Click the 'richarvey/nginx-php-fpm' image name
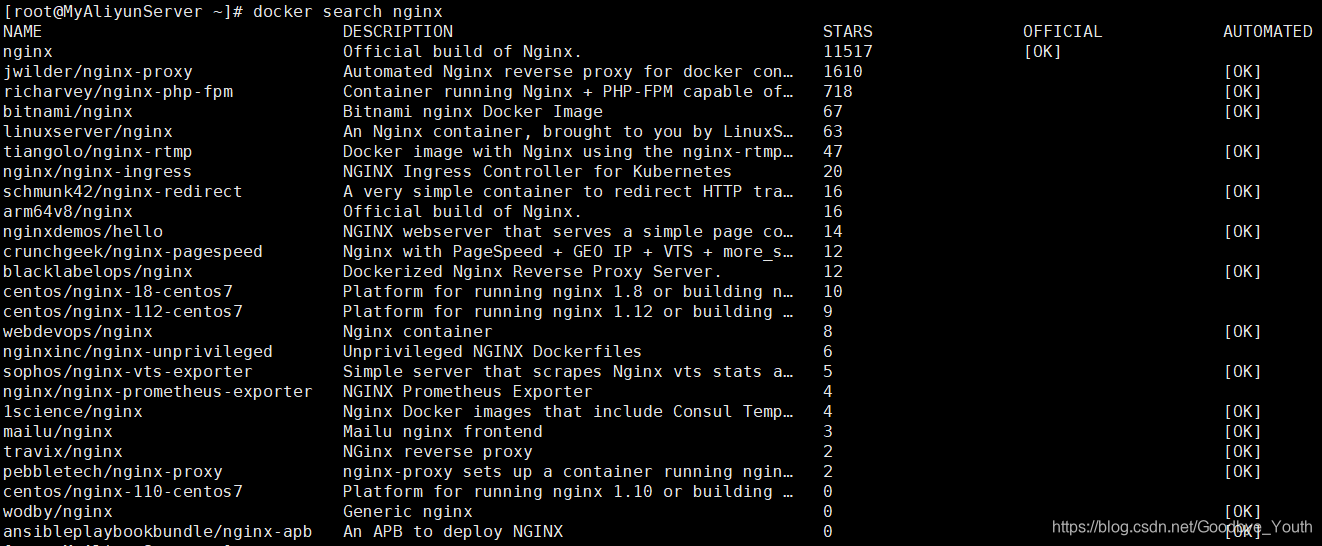This screenshot has height=546, width=1322. pos(118,91)
